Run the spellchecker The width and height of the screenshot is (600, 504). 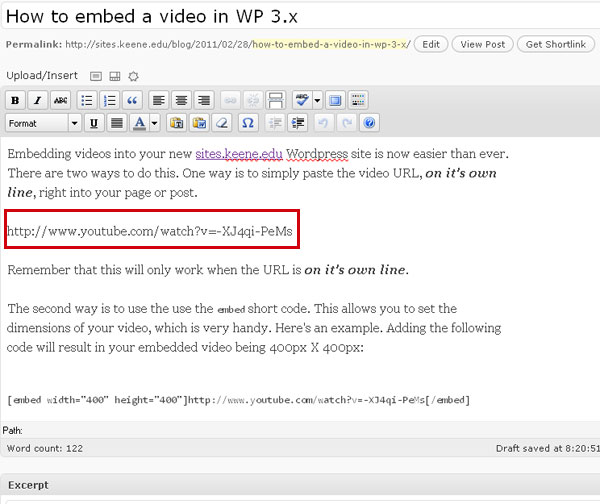tap(302, 100)
